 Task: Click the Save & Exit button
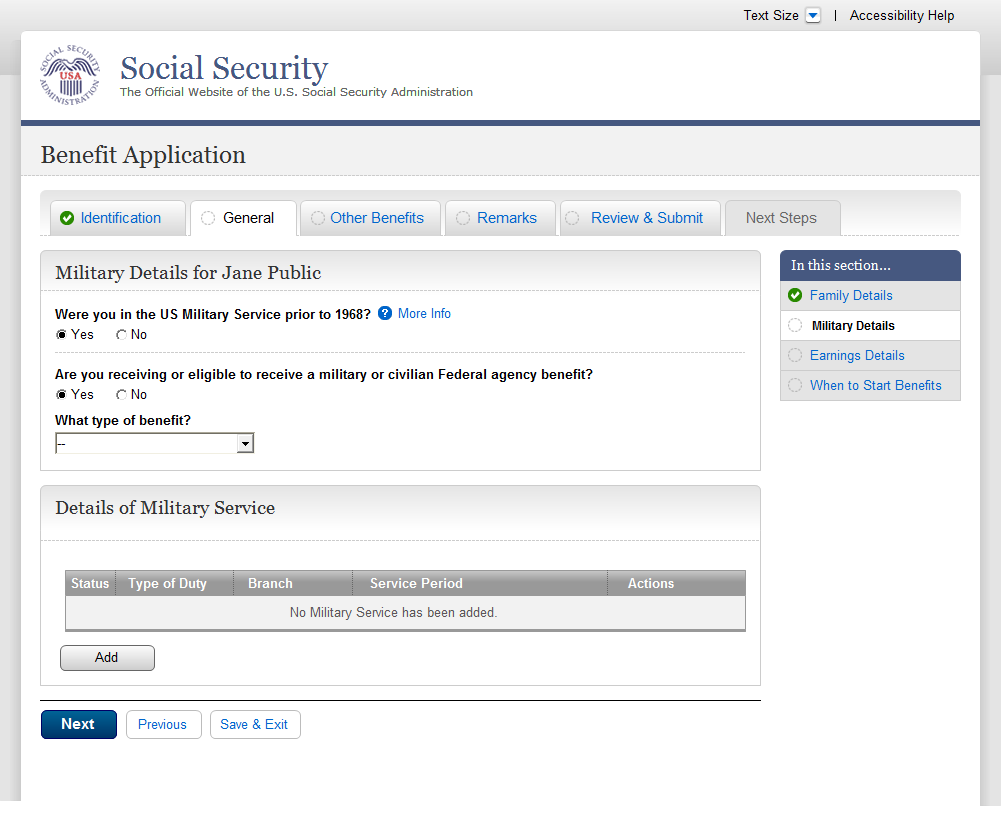coord(254,725)
